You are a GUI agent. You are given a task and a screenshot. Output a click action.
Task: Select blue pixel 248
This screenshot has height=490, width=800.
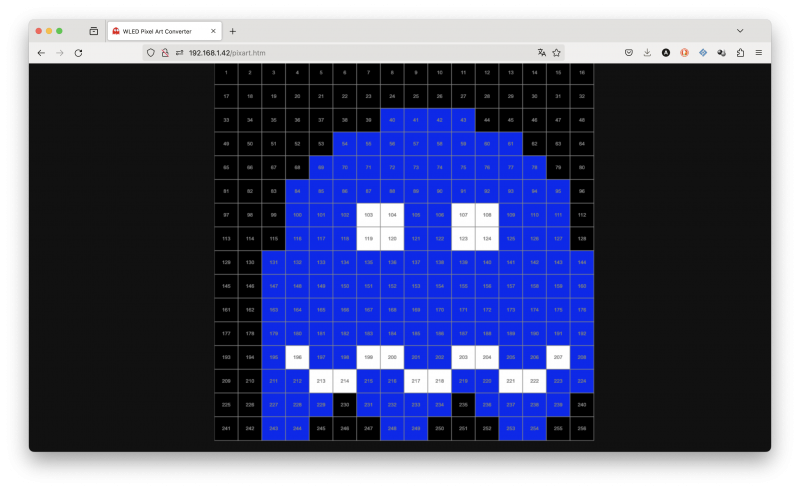392,428
